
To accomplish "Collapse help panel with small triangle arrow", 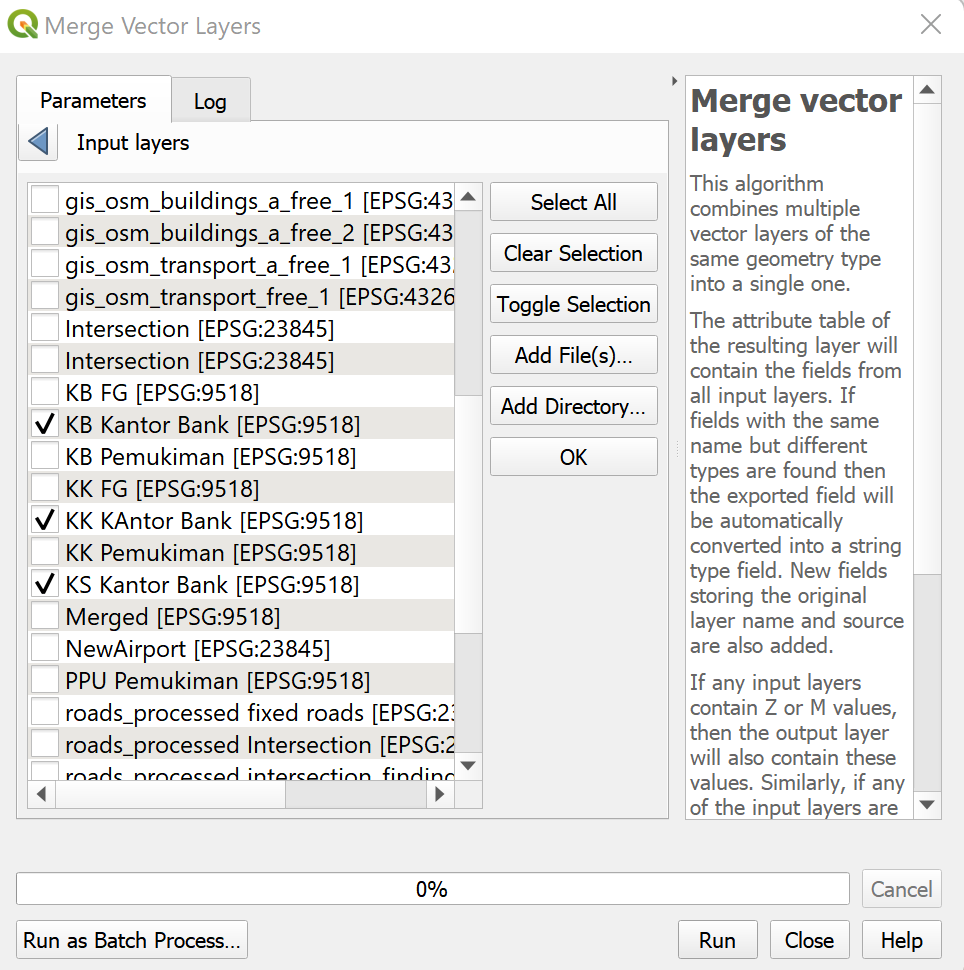I will [675, 82].
